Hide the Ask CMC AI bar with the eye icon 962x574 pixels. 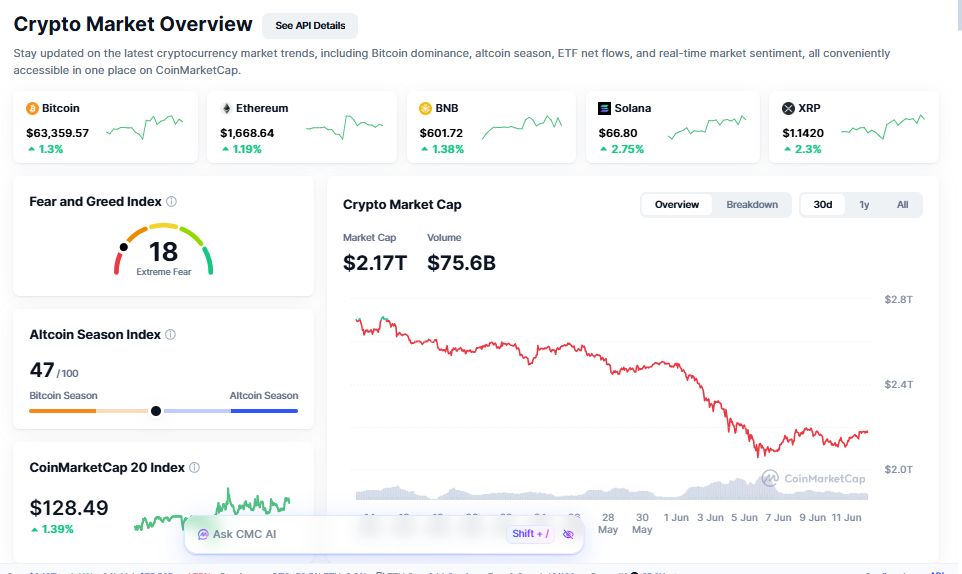(x=568, y=535)
